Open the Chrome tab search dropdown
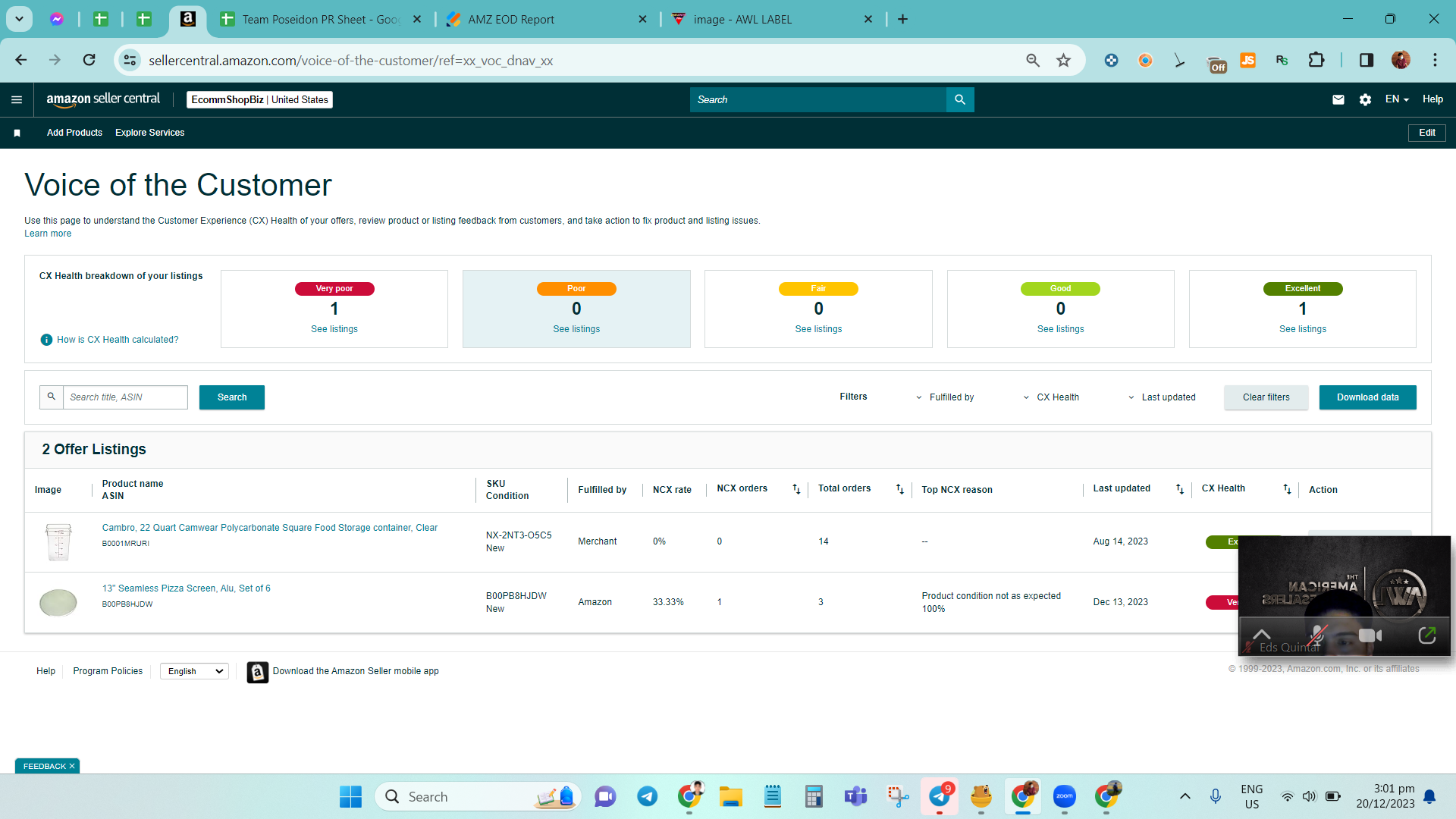Screen dimensions: 1456x819 click(20, 19)
